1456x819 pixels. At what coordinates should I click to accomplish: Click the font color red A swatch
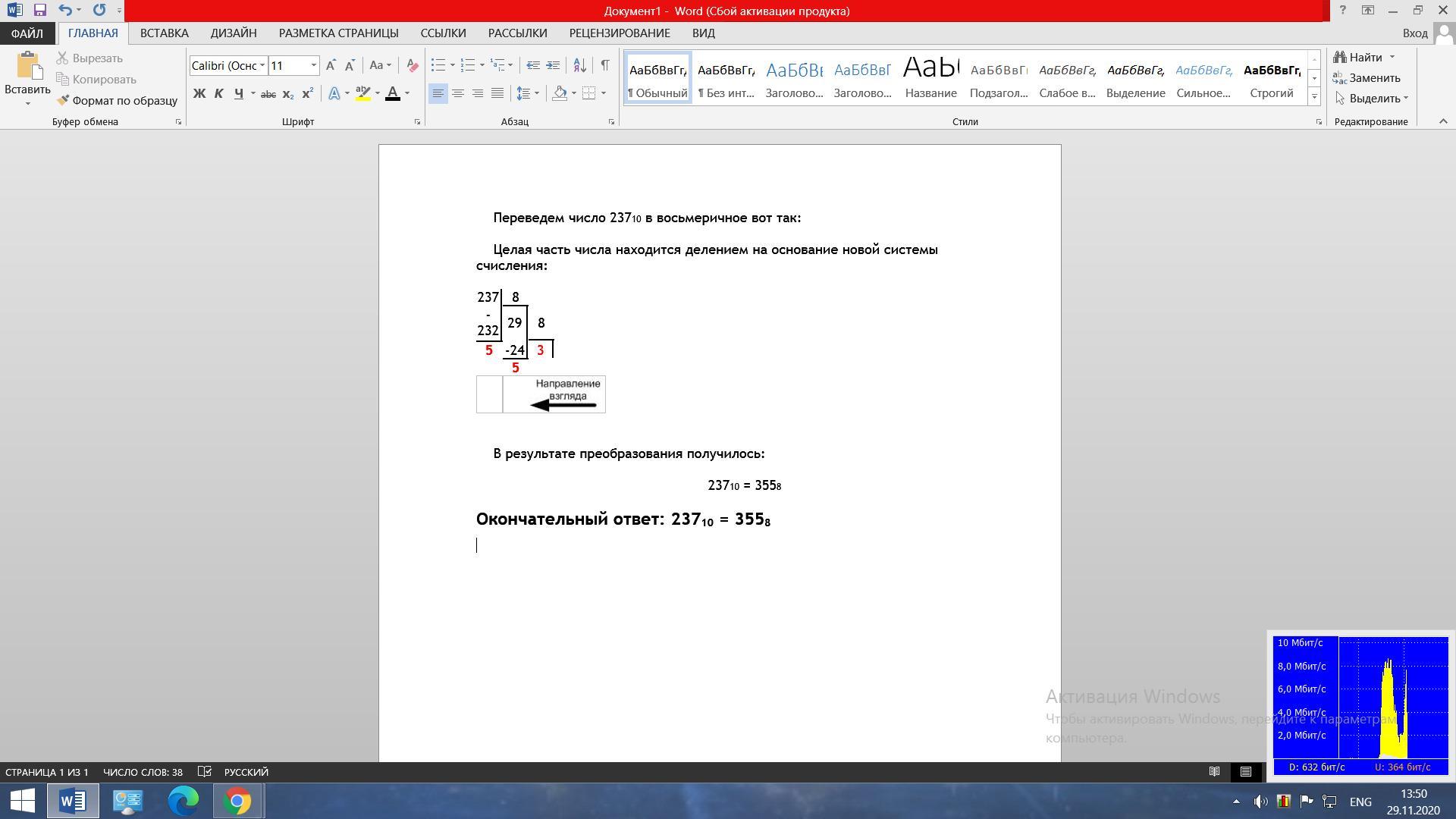pos(392,93)
